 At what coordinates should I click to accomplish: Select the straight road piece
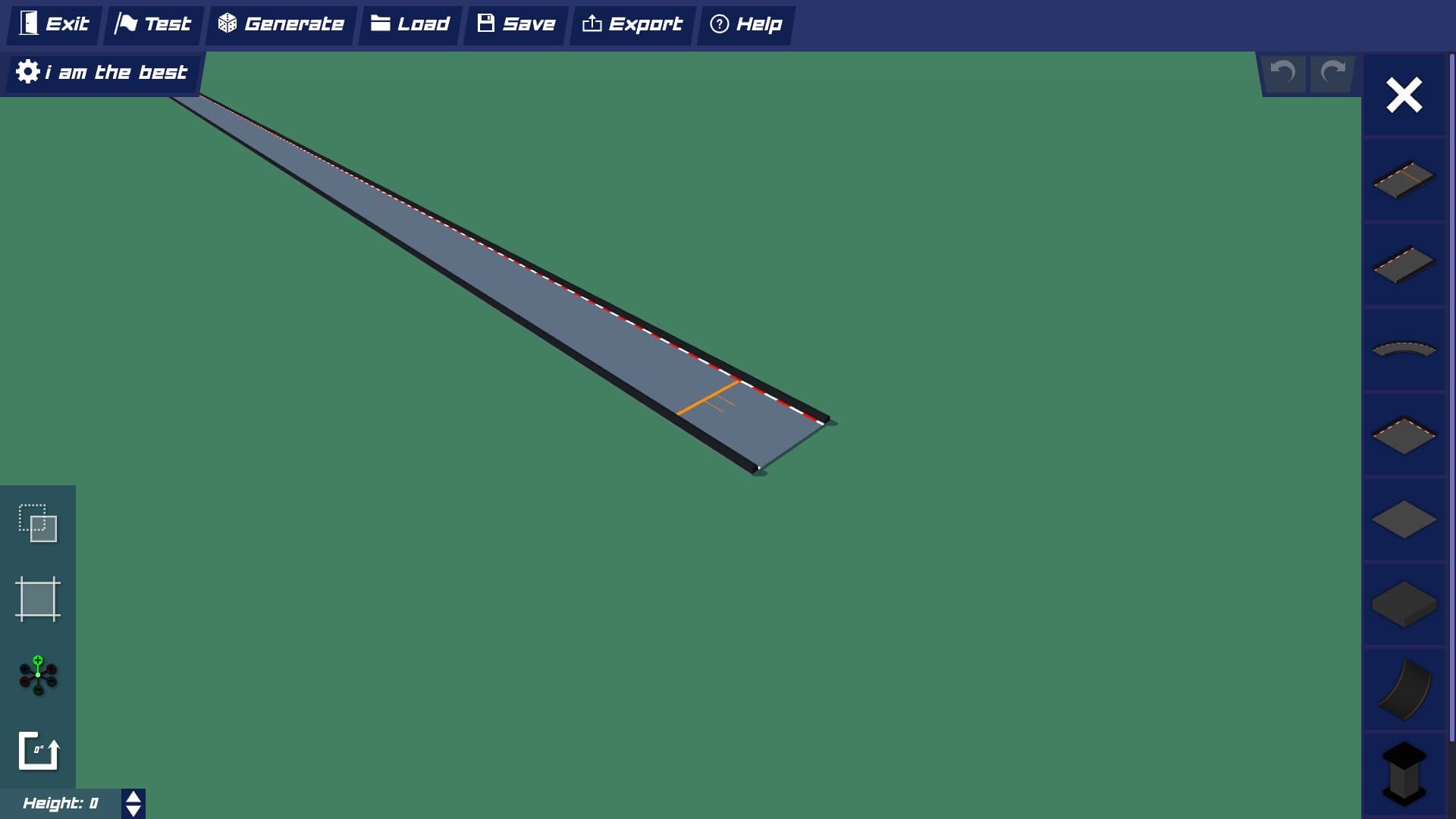pyautogui.click(x=1404, y=265)
